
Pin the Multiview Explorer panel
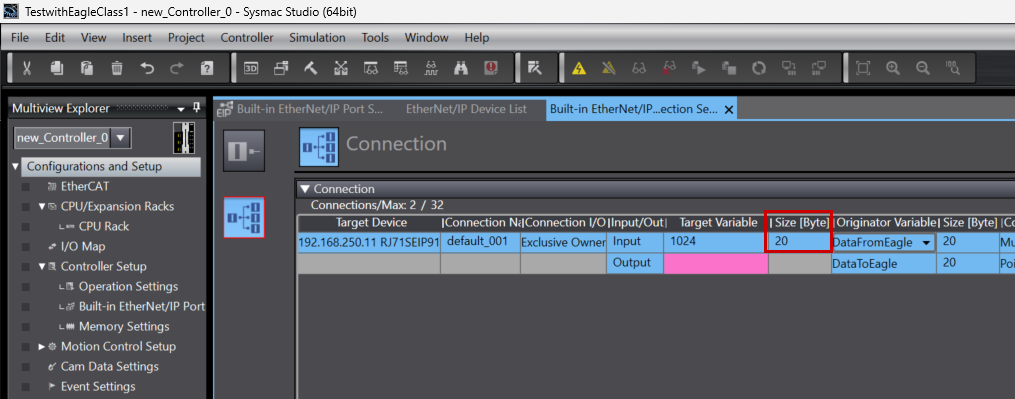(197, 108)
